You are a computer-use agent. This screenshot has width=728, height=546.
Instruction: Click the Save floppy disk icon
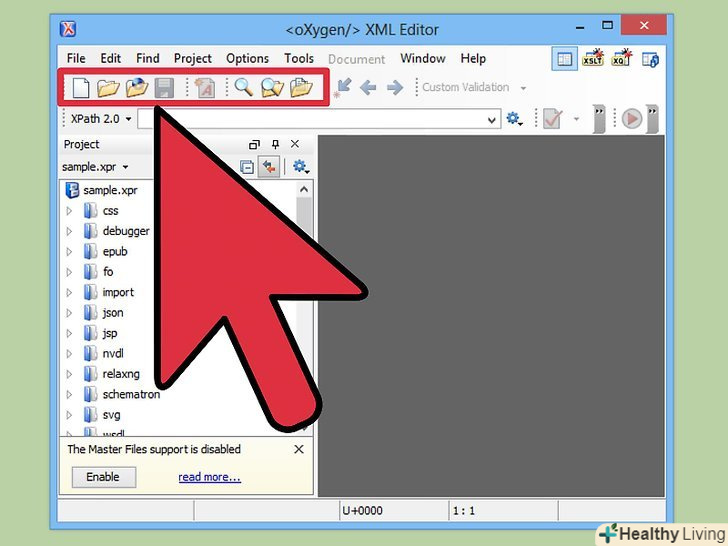point(164,88)
